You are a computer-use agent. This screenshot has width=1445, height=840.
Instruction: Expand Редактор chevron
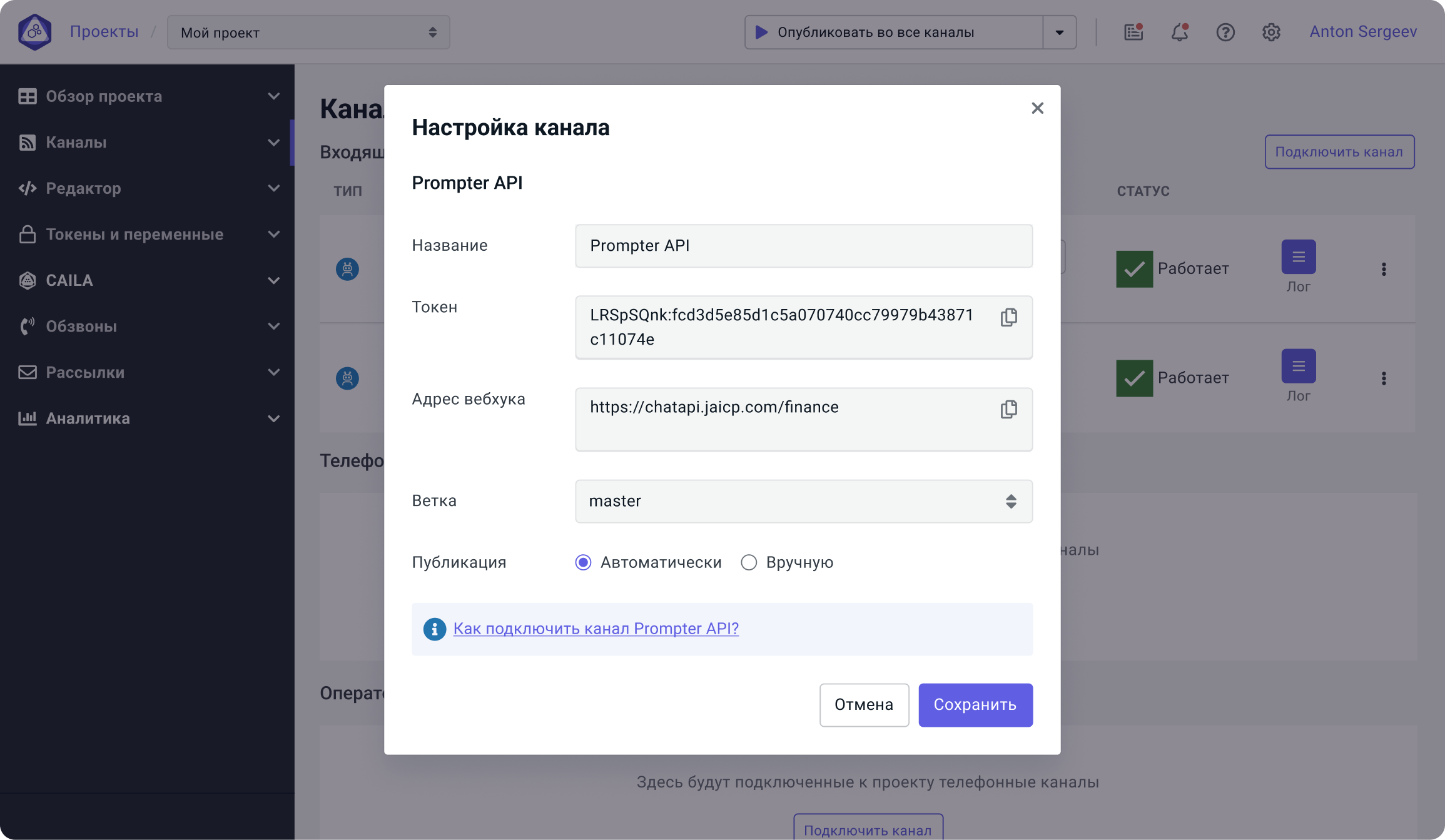273,188
